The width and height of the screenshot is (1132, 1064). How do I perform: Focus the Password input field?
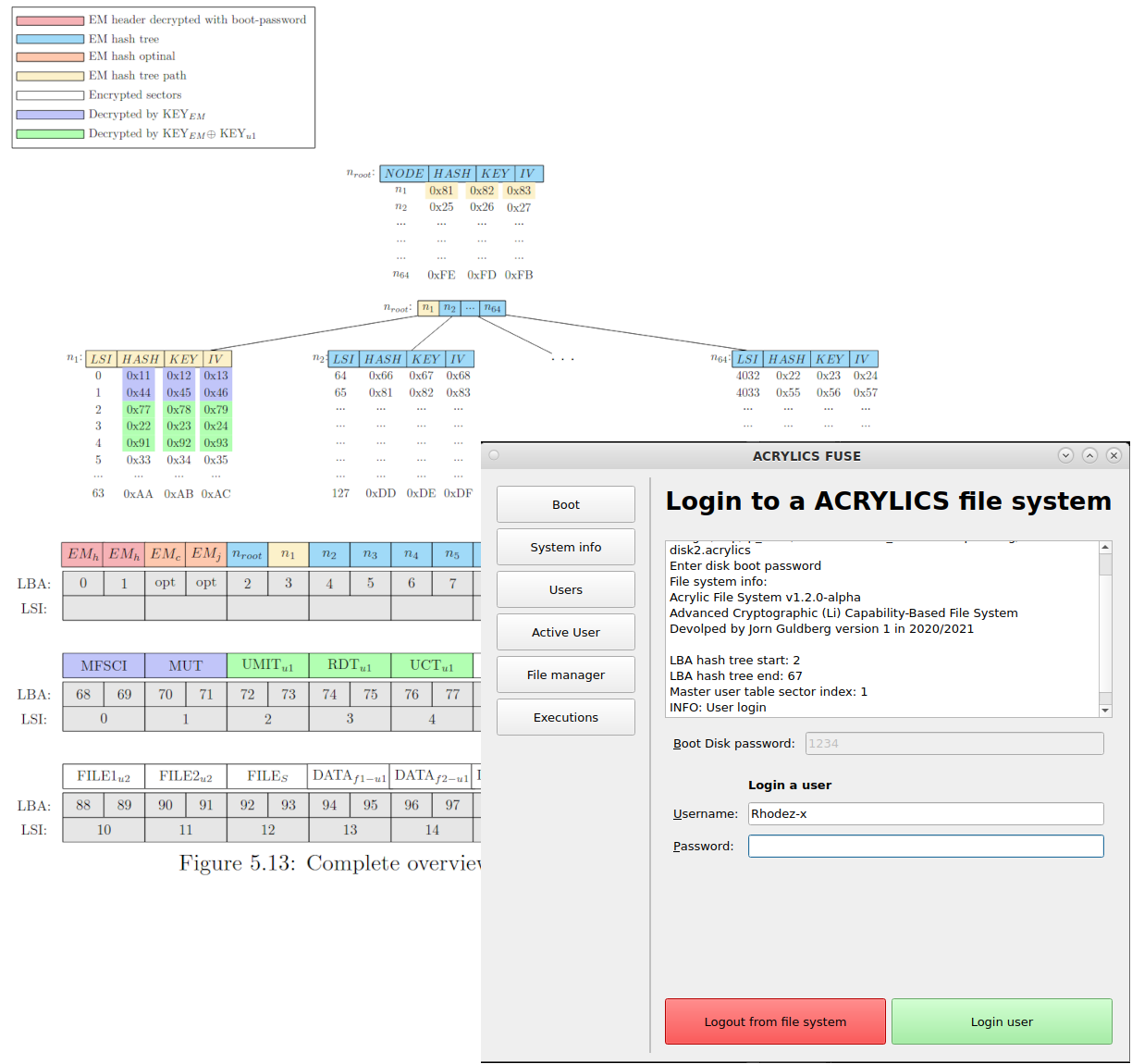click(926, 846)
